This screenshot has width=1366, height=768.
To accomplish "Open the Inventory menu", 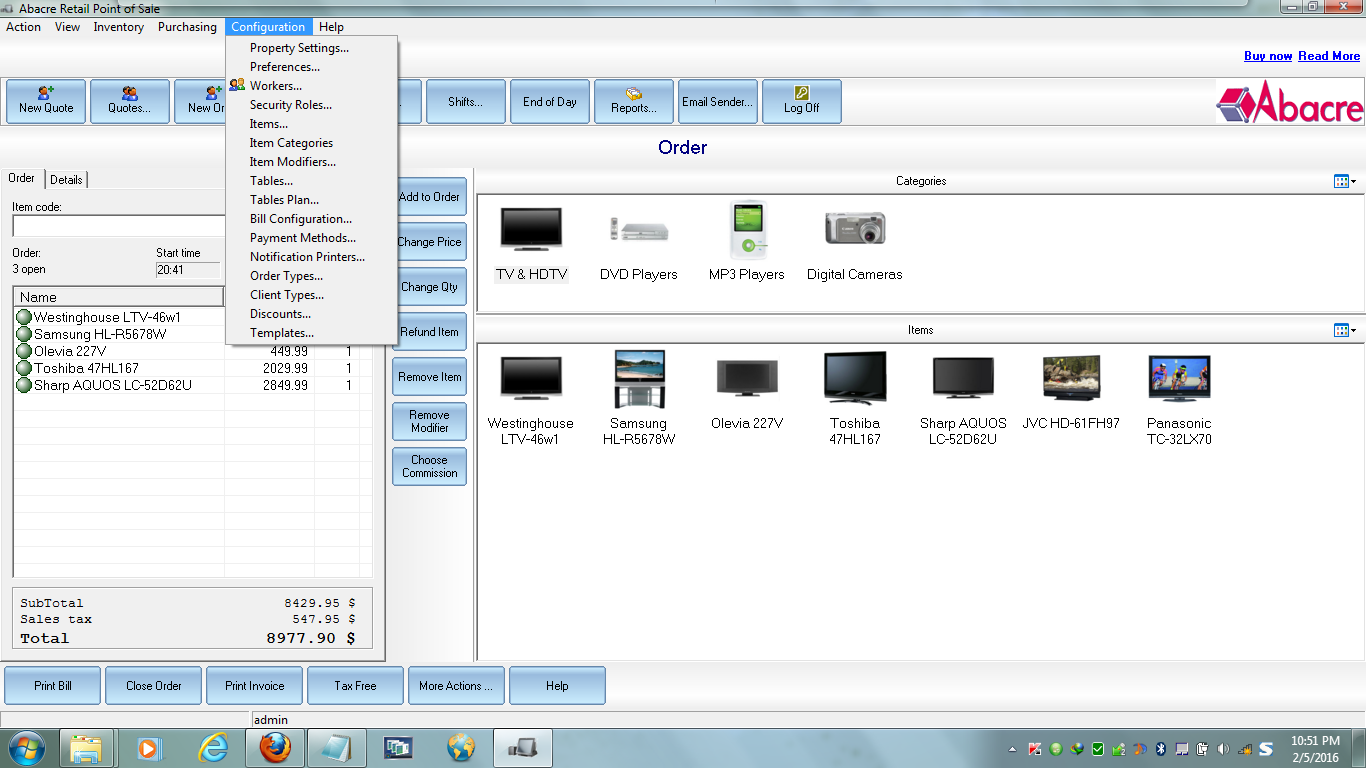I will click(119, 27).
